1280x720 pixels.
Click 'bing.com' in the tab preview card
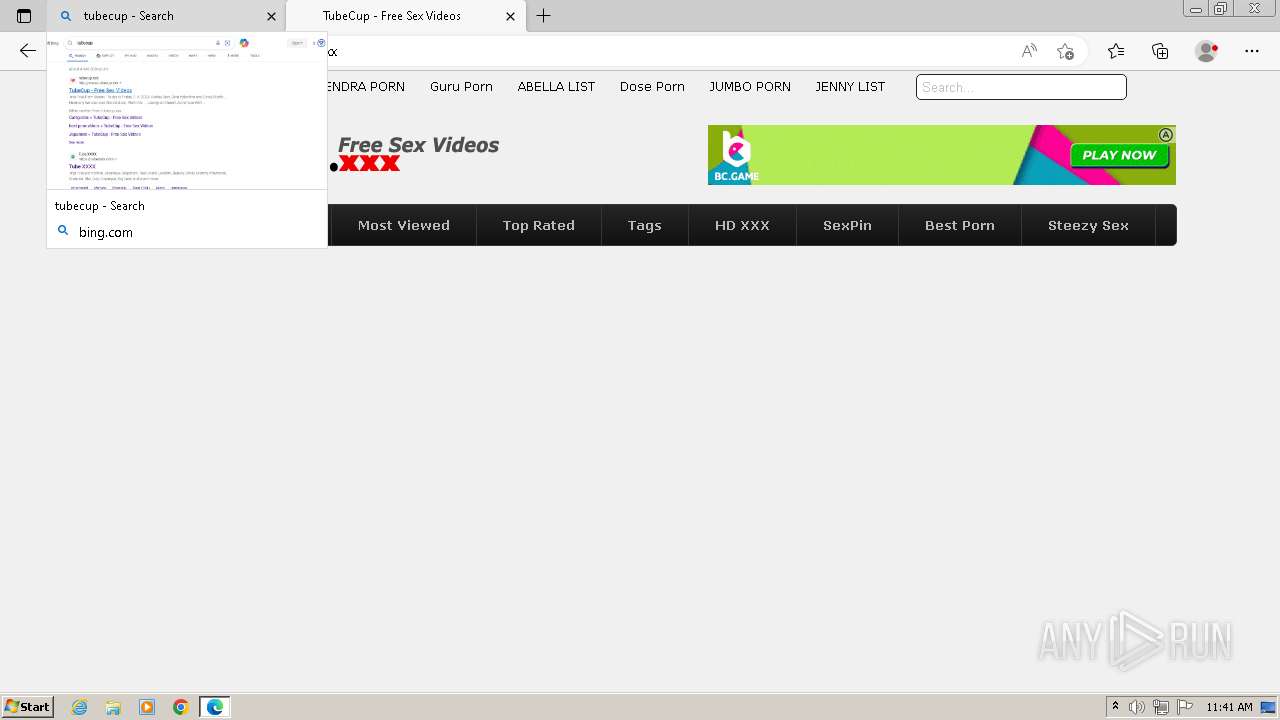click(x=106, y=232)
